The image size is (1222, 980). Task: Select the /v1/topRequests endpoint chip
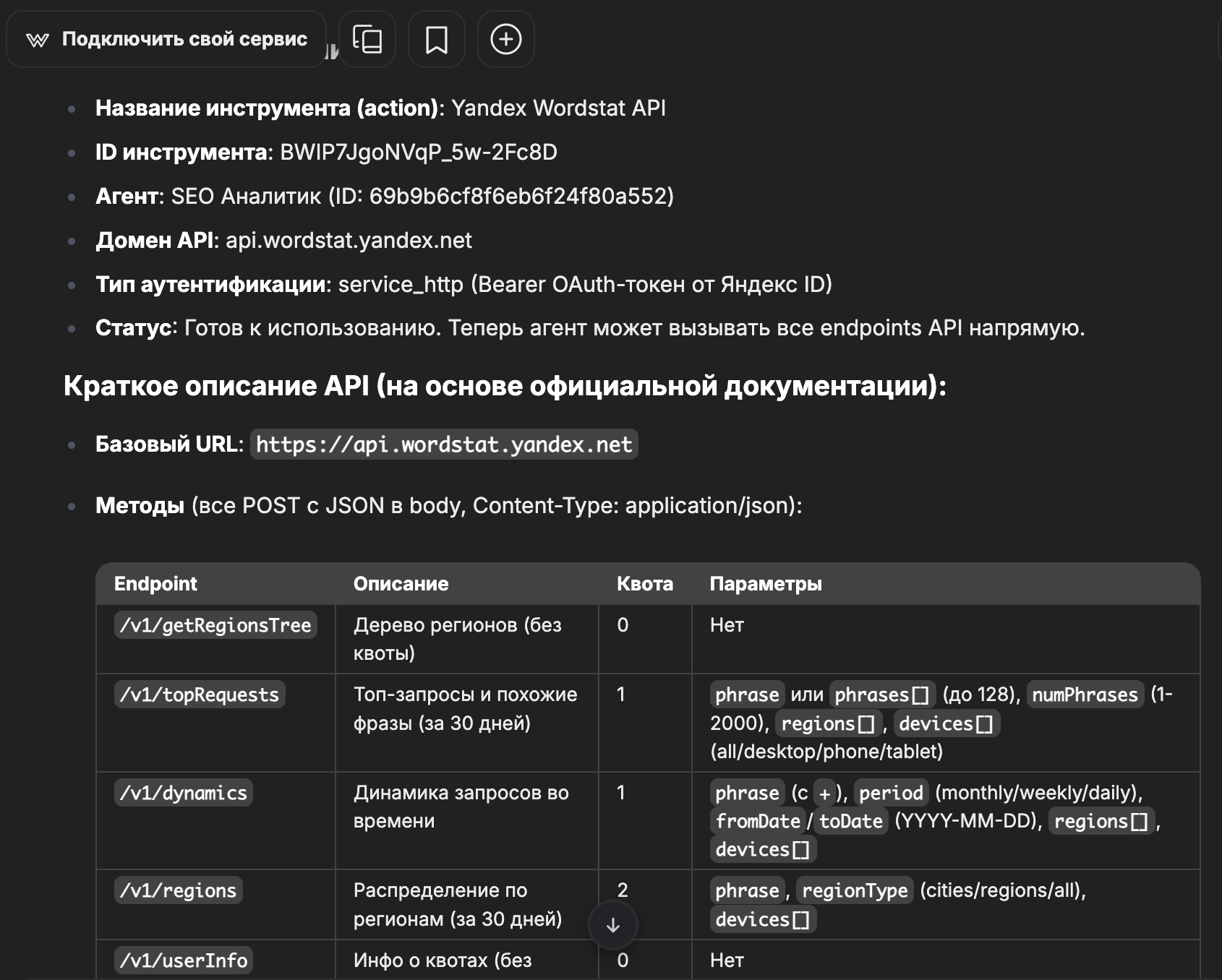click(x=200, y=695)
